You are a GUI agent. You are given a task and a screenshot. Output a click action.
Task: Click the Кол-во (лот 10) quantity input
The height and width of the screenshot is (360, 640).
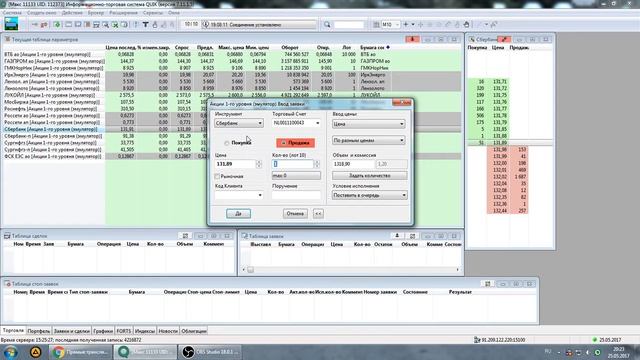point(293,164)
